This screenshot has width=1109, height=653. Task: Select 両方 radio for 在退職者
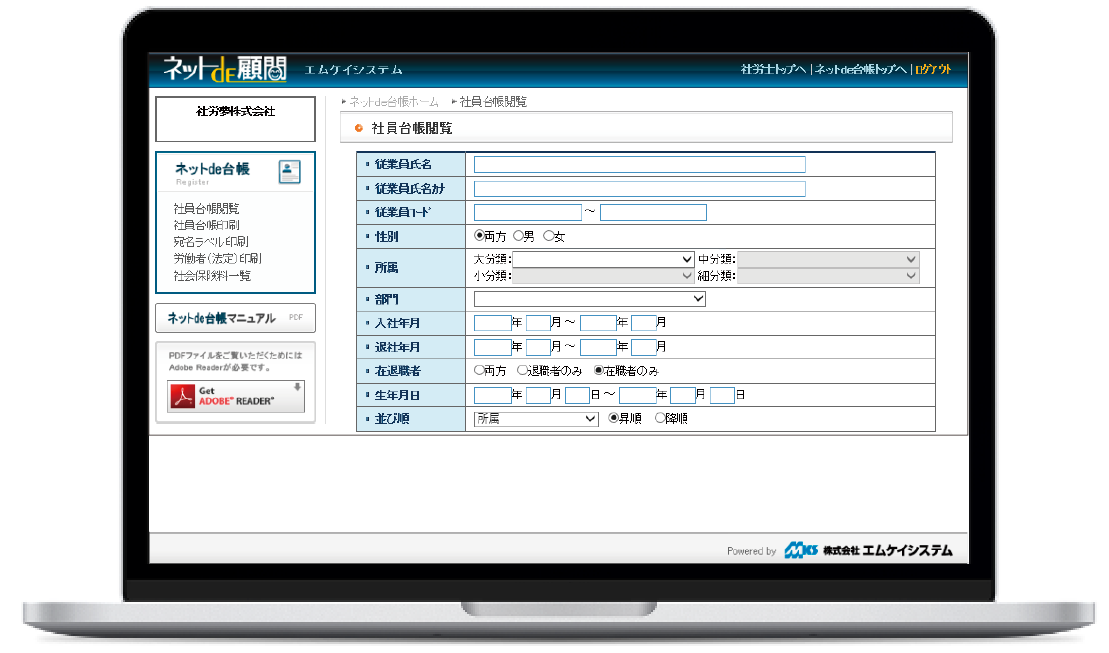tap(479, 370)
